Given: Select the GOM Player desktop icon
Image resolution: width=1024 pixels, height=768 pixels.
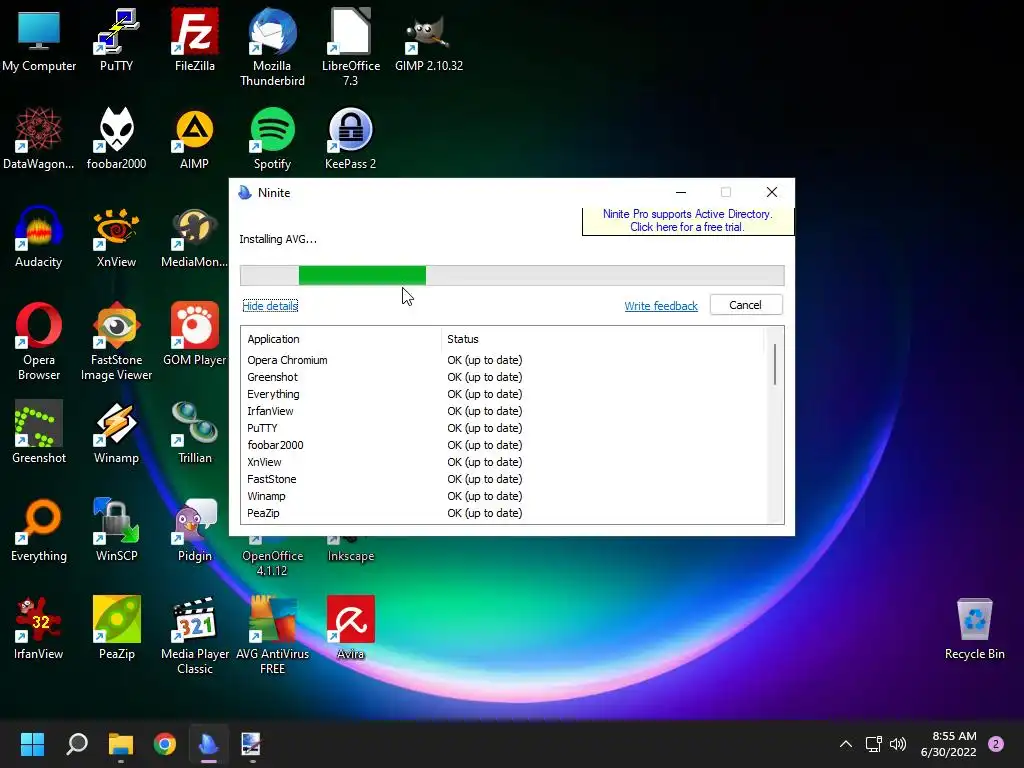Looking at the screenshot, I should click(195, 334).
